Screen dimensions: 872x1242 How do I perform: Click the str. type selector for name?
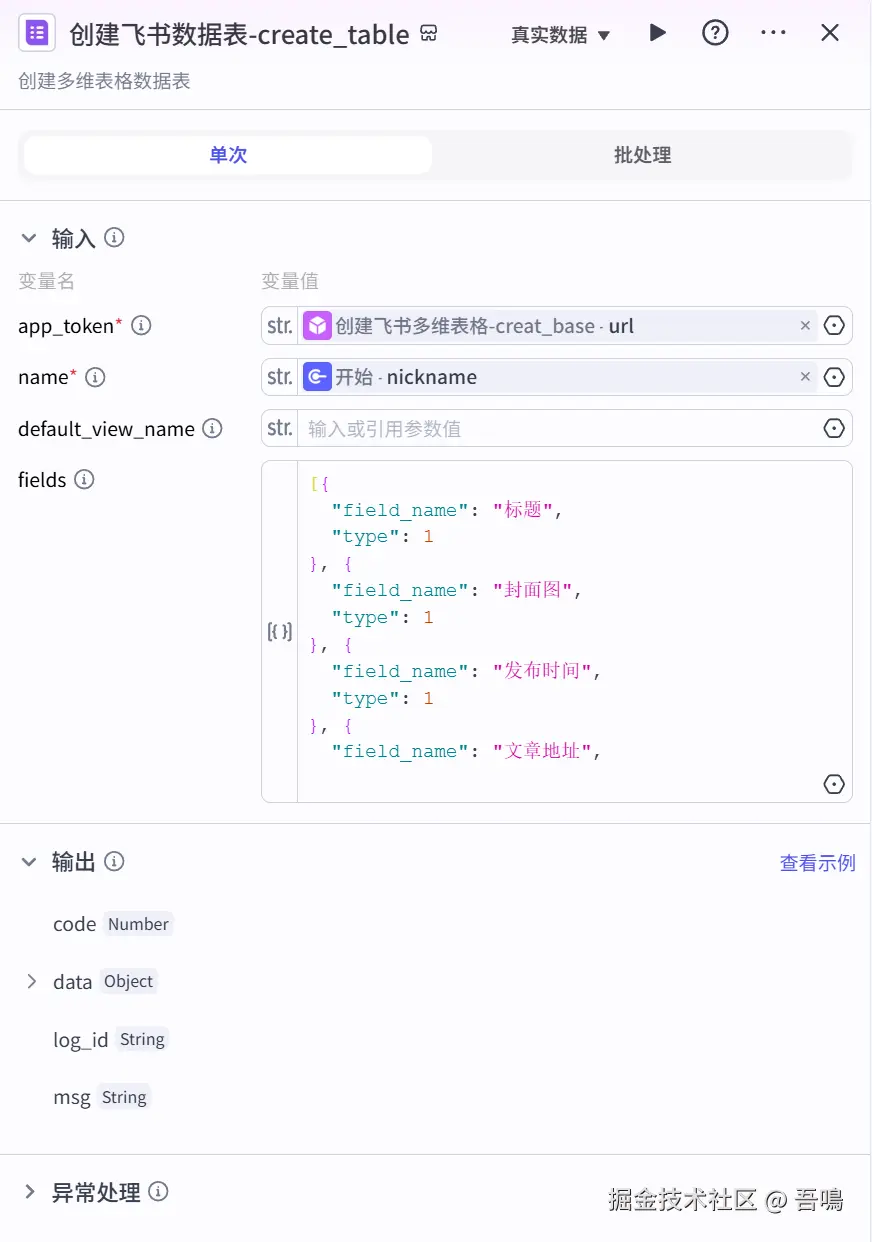(280, 377)
